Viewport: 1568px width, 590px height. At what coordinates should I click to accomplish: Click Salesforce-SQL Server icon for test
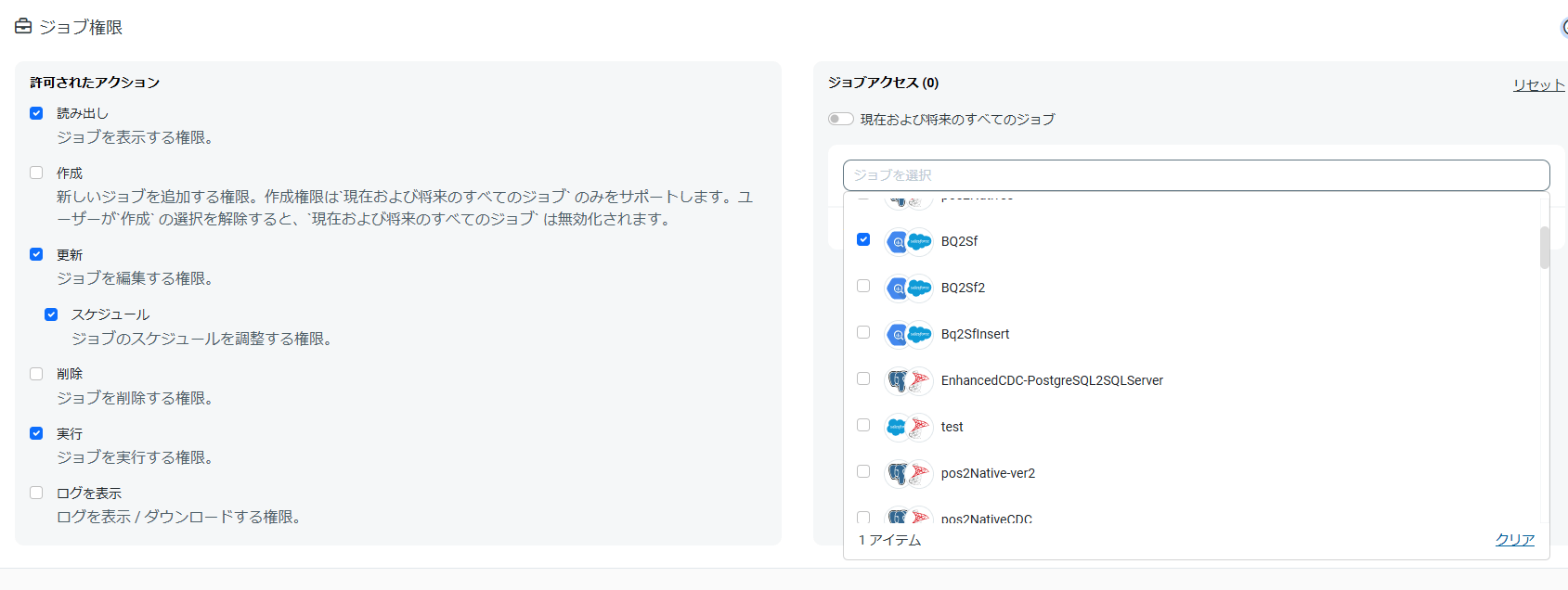[x=908, y=427]
